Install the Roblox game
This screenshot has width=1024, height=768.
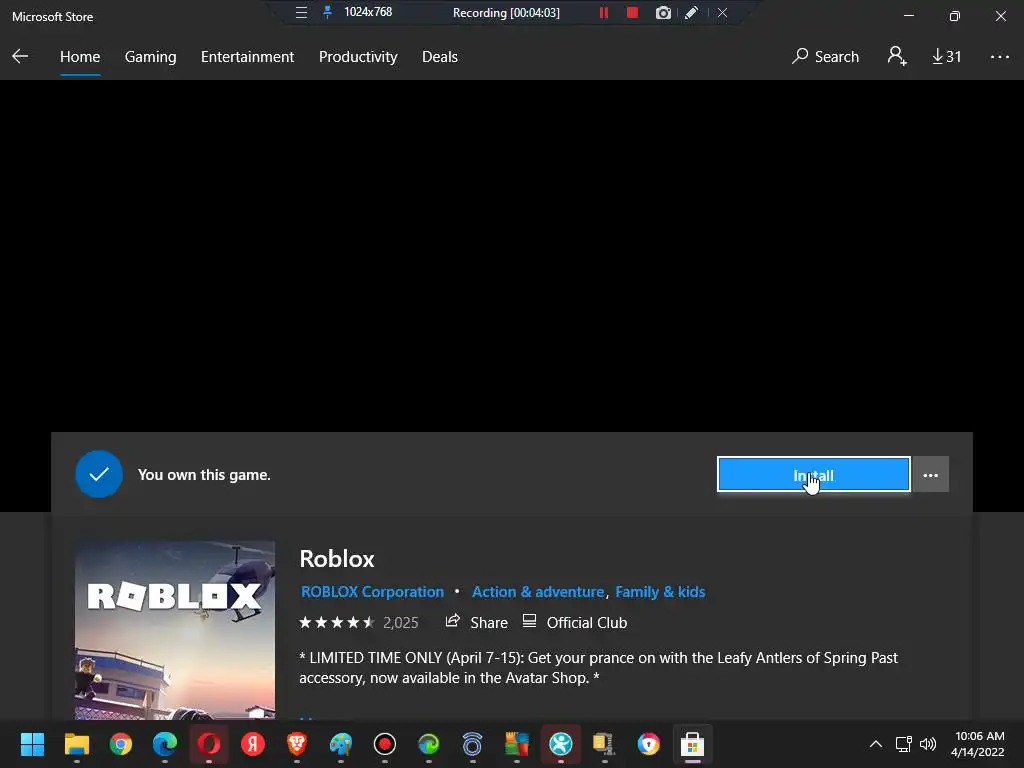coord(813,474)
